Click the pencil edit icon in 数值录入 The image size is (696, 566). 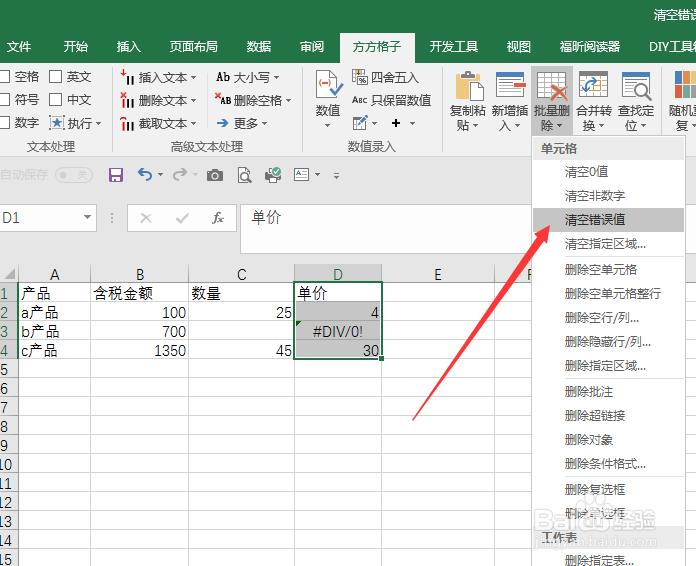[x=360, y=123]
